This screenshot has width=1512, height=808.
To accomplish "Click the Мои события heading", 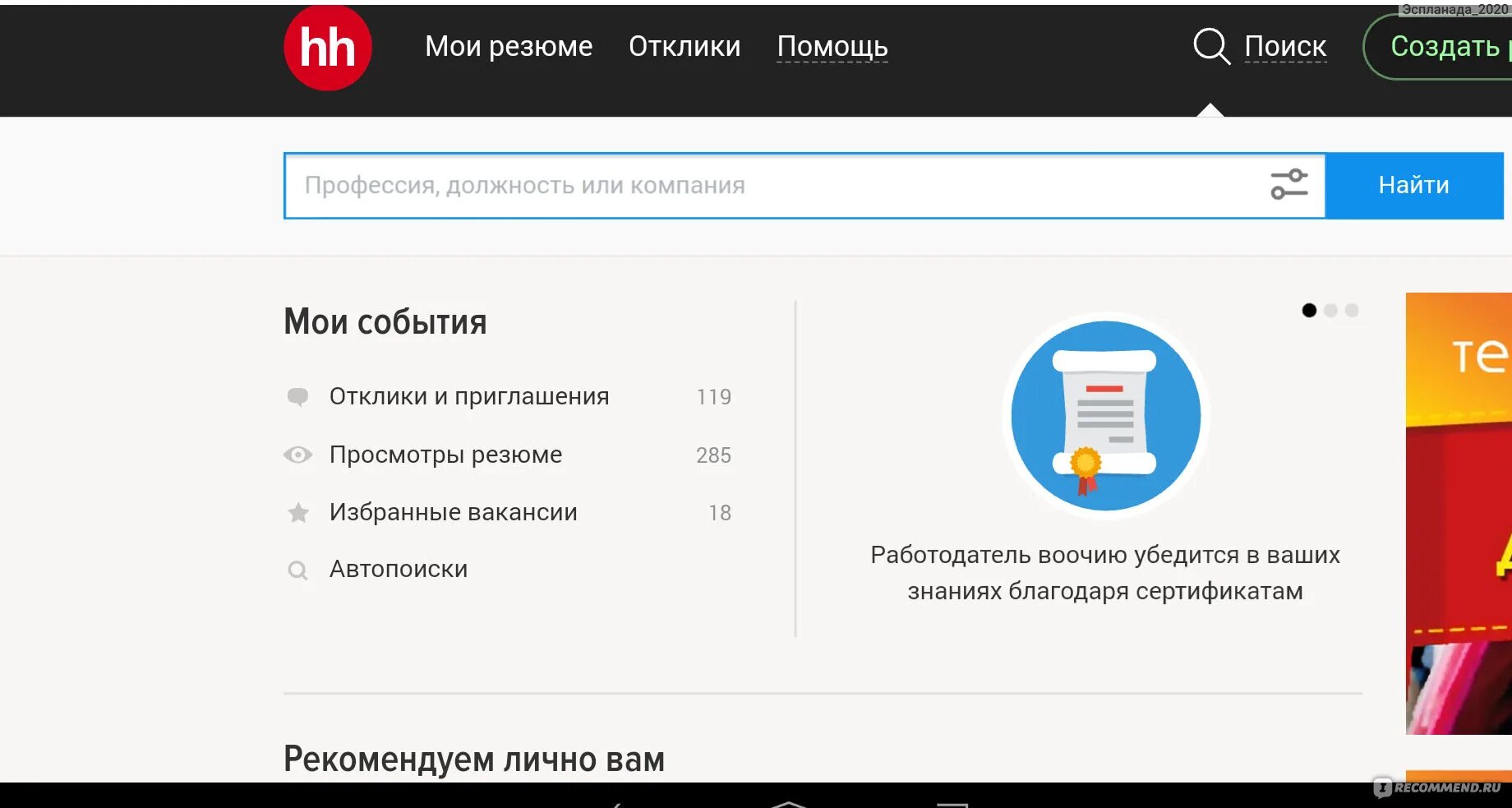I will (385, 322).
